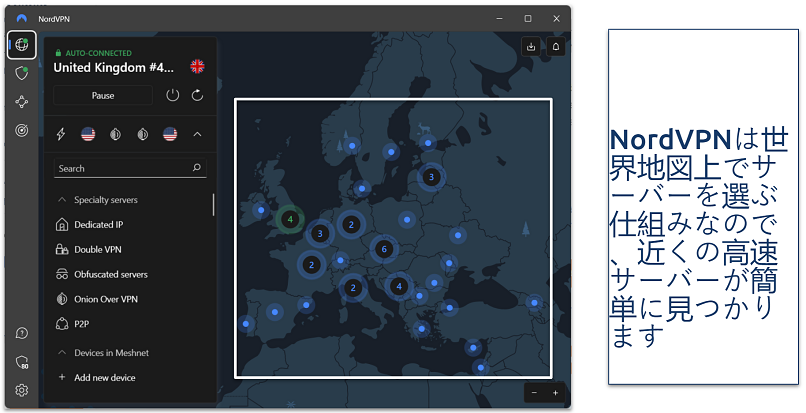The height and width of the screenshot is (413, 806).
Task: Disconnect using the power icon
Action: 172,95
